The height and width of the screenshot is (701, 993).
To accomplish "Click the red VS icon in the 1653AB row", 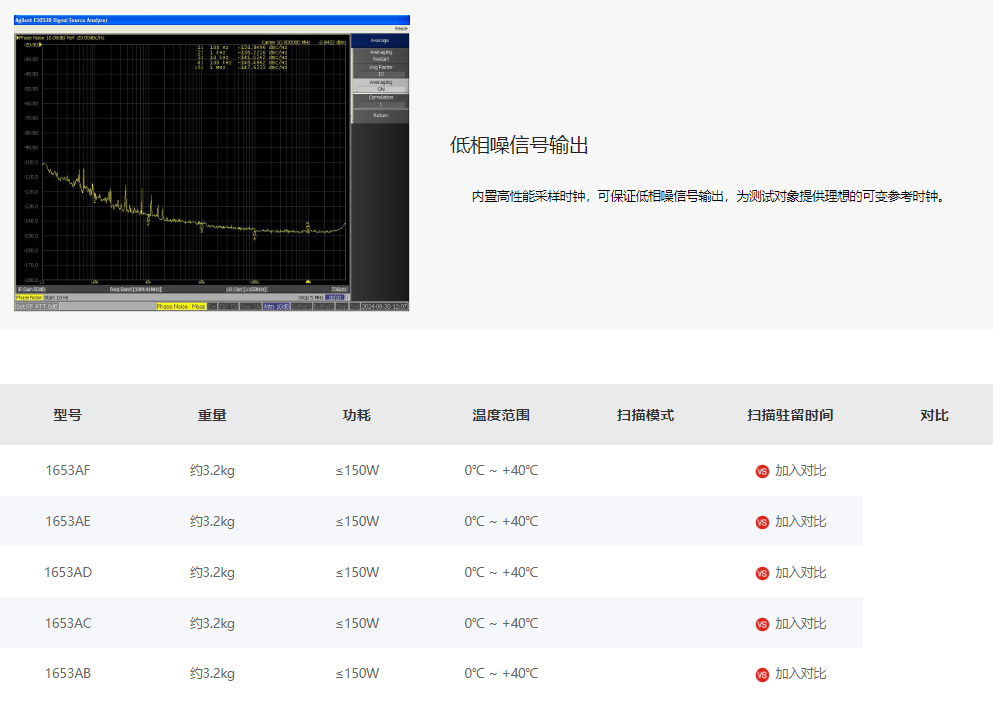I will [762, 675].
